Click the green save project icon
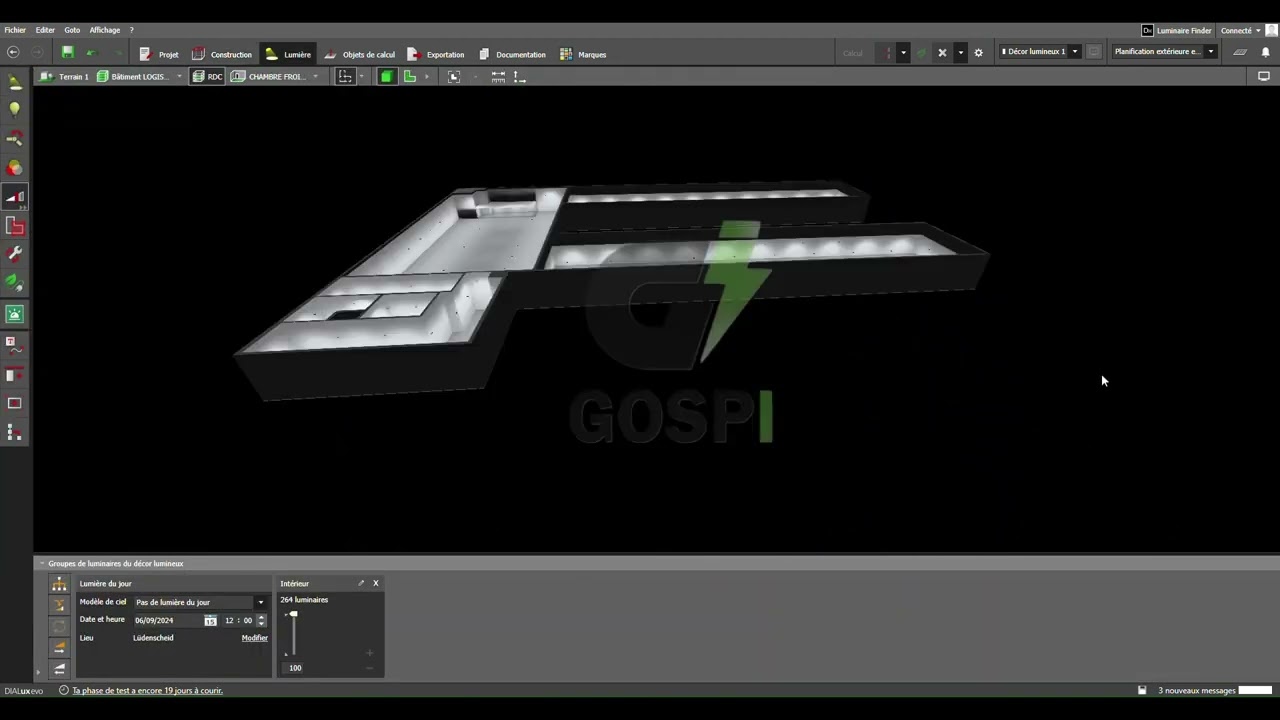This screenshot has width=1280, height=720. pyautogui.click(x=67, y=52)
